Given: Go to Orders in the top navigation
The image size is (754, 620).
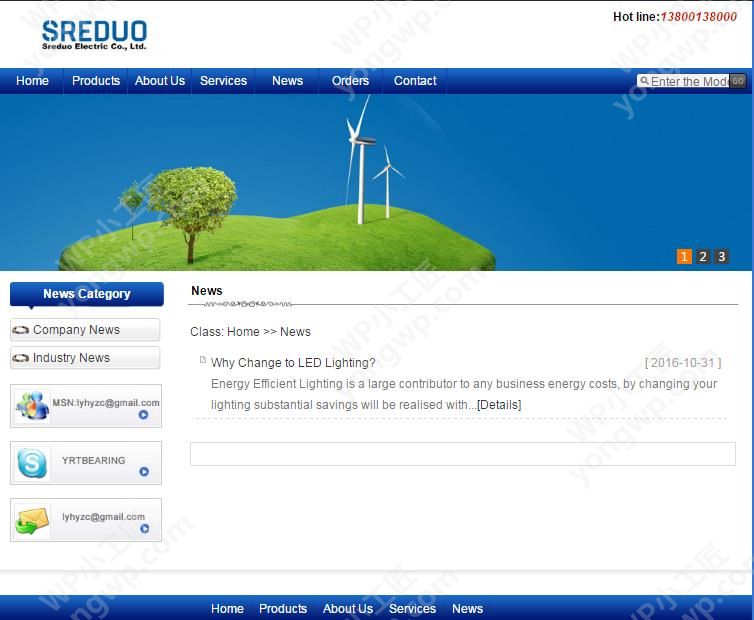Looking at the screenshot, I should pos(350,81).
